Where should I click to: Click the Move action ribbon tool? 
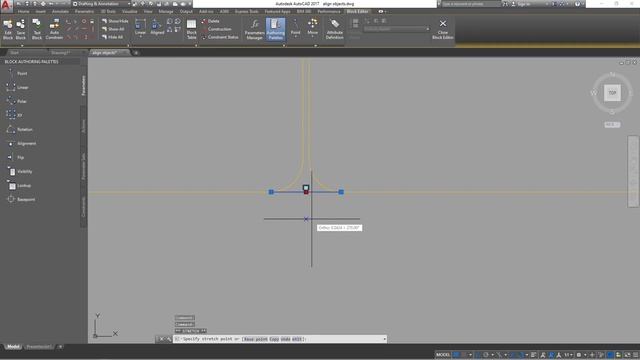pyautogui.click(x=313, y=27)
